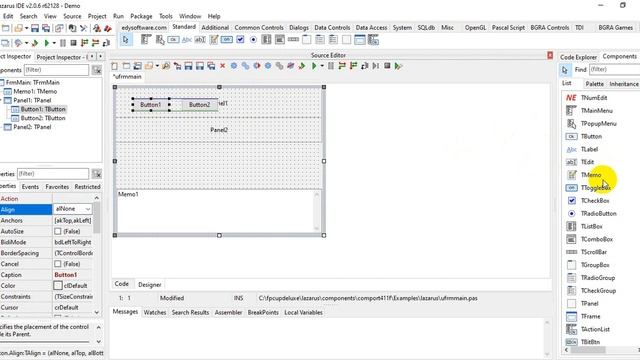Select the TRadioButton icon in the Standard palette

pos(253,40)
